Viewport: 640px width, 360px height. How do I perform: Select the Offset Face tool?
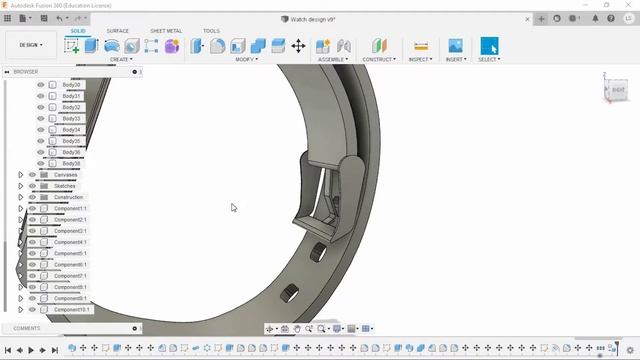tap(278, 46)
